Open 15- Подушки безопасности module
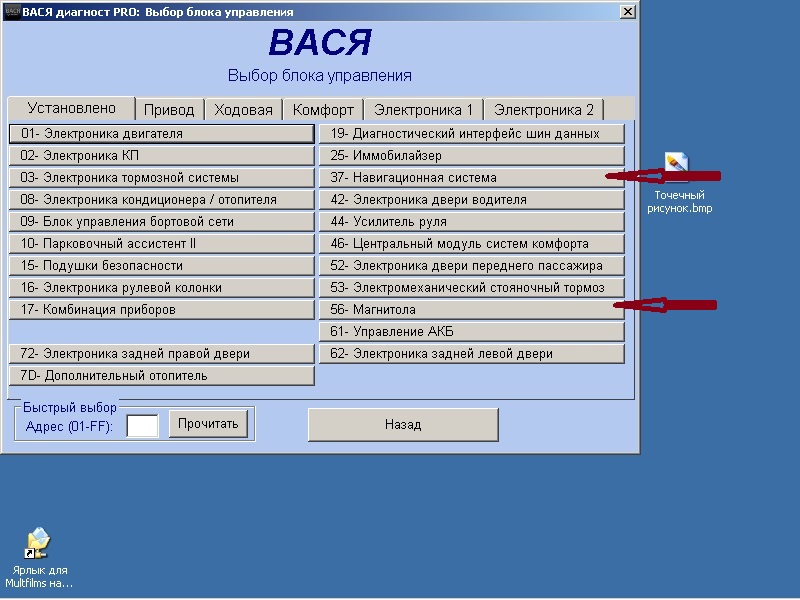 [161, 265]
